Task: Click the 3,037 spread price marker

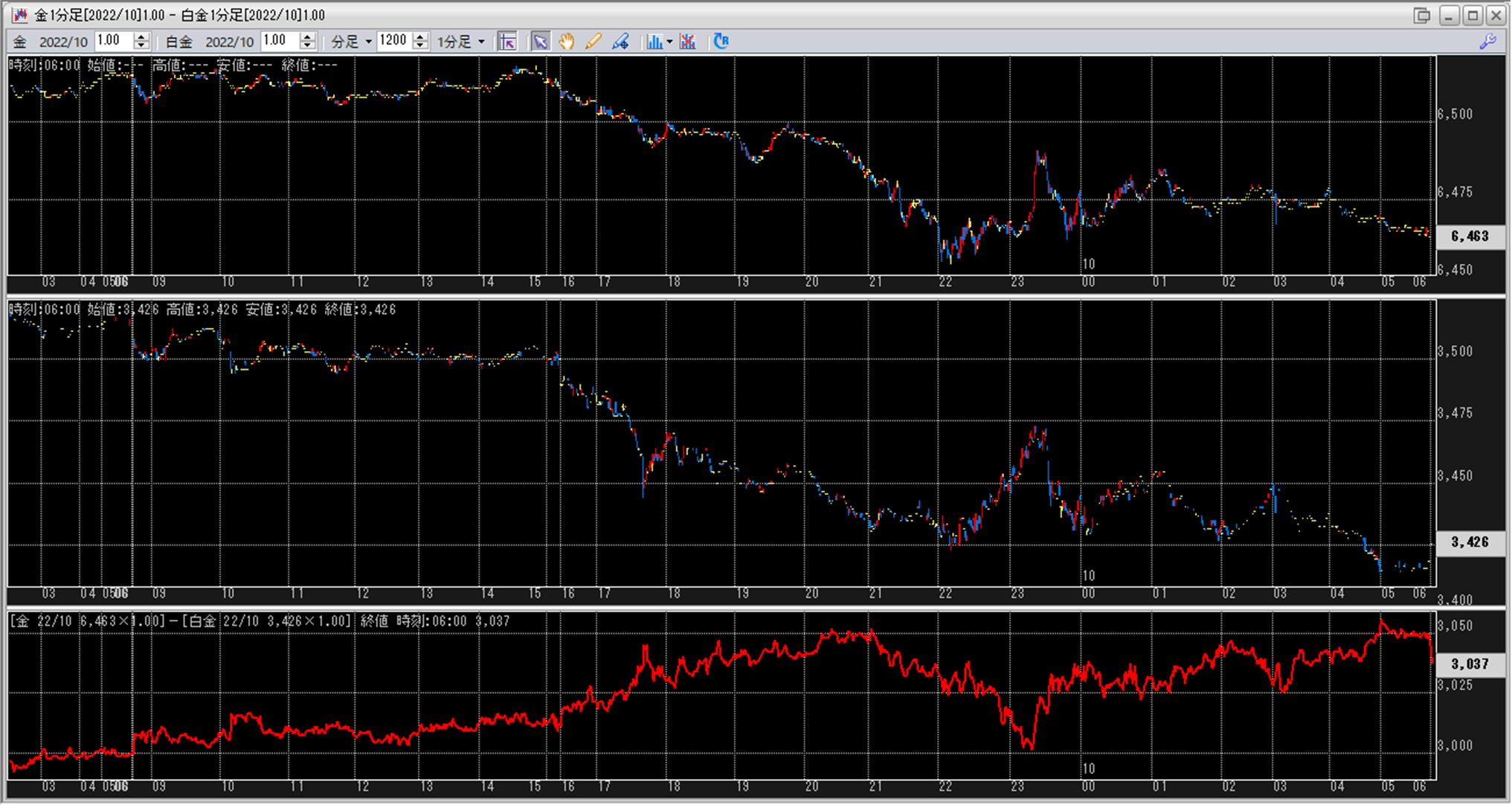Action: (x=1469, y=664)
